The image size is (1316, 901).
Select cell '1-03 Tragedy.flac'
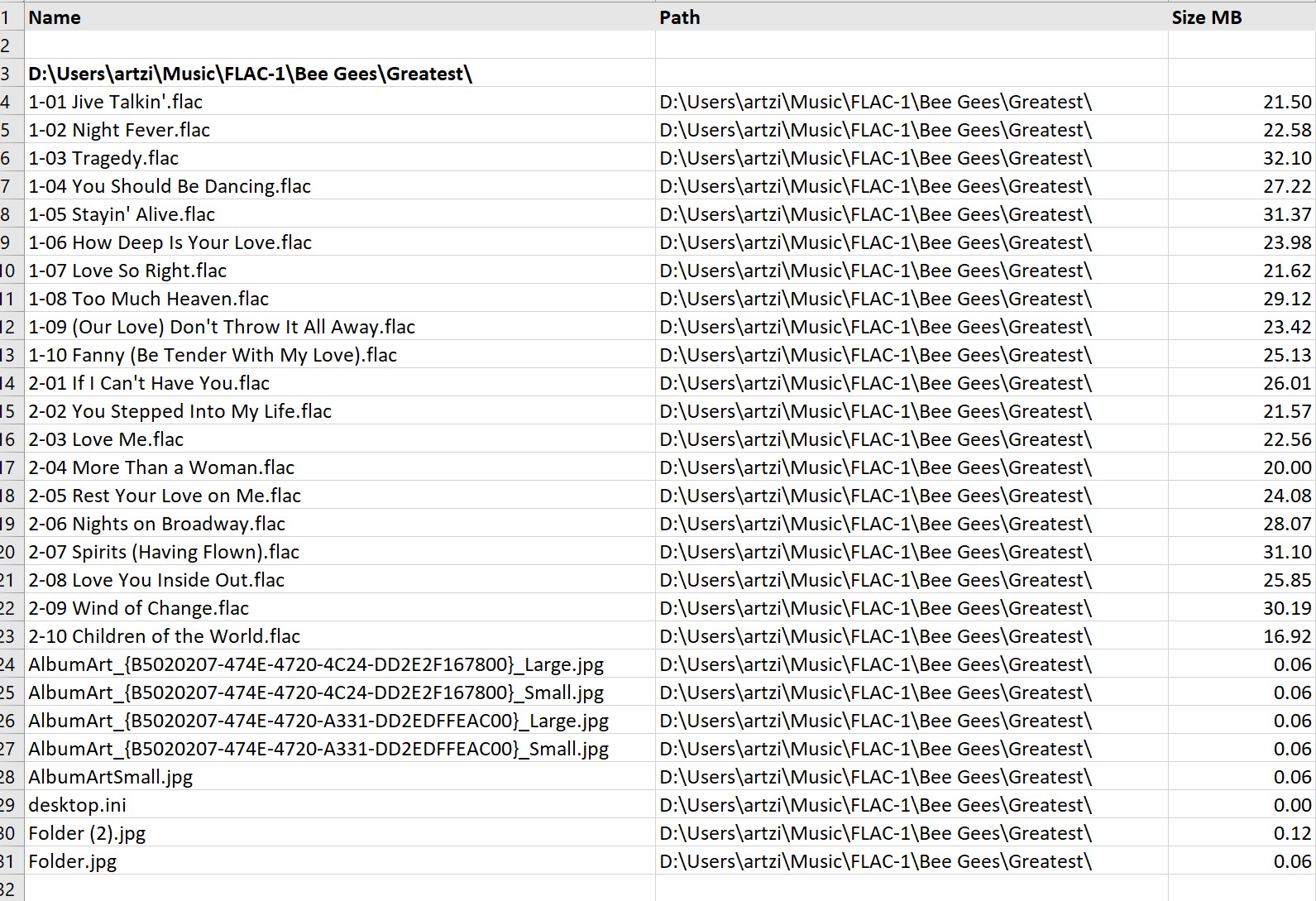tap(340, 158)
